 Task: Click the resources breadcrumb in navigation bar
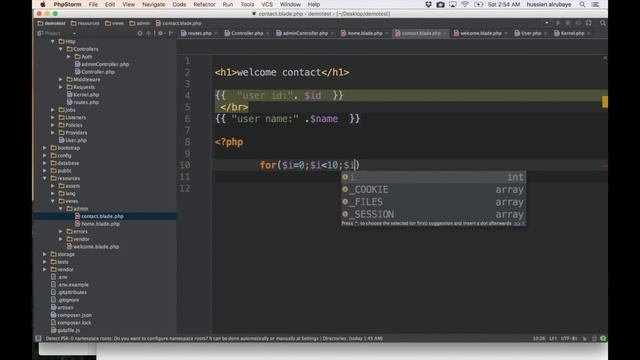coord(85,23)
